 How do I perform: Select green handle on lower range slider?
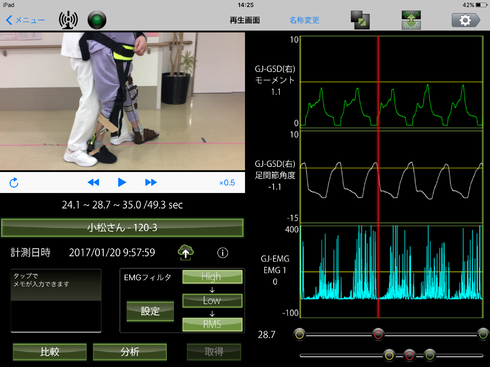point(430,355)
